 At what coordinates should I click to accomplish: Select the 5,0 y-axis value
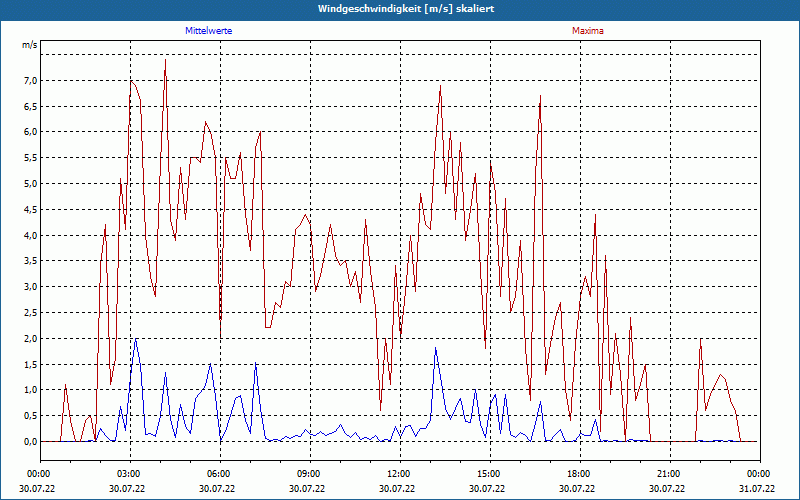[x=30, y=184]
